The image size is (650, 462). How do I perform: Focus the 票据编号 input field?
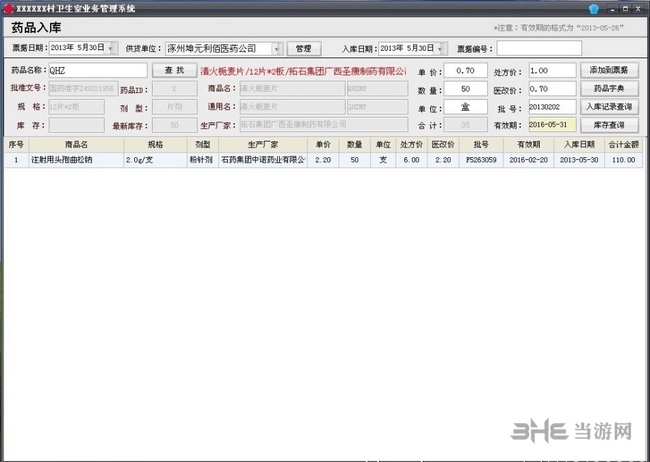539,48
